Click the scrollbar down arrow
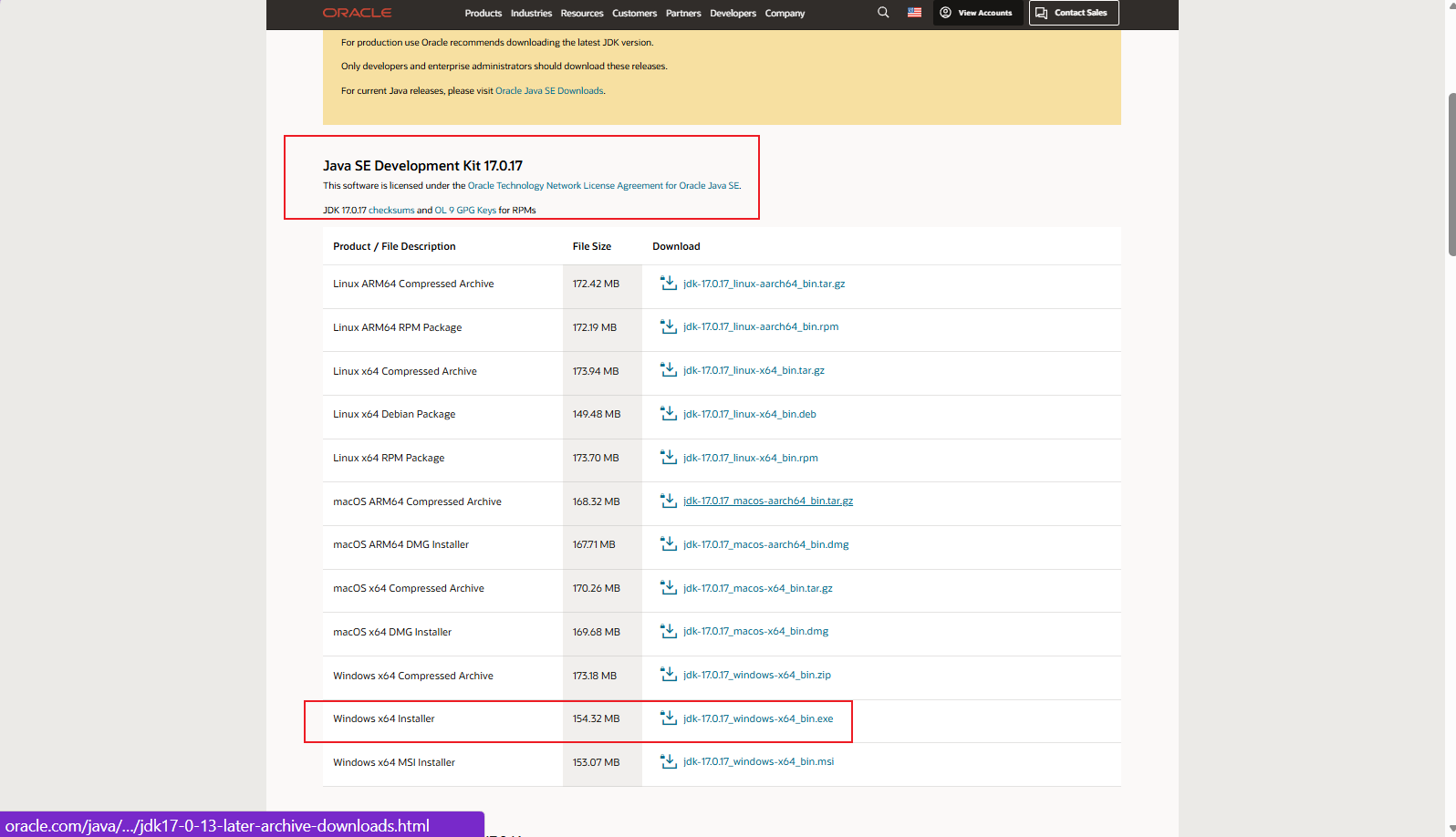1456x837 pixels. 1451,831
